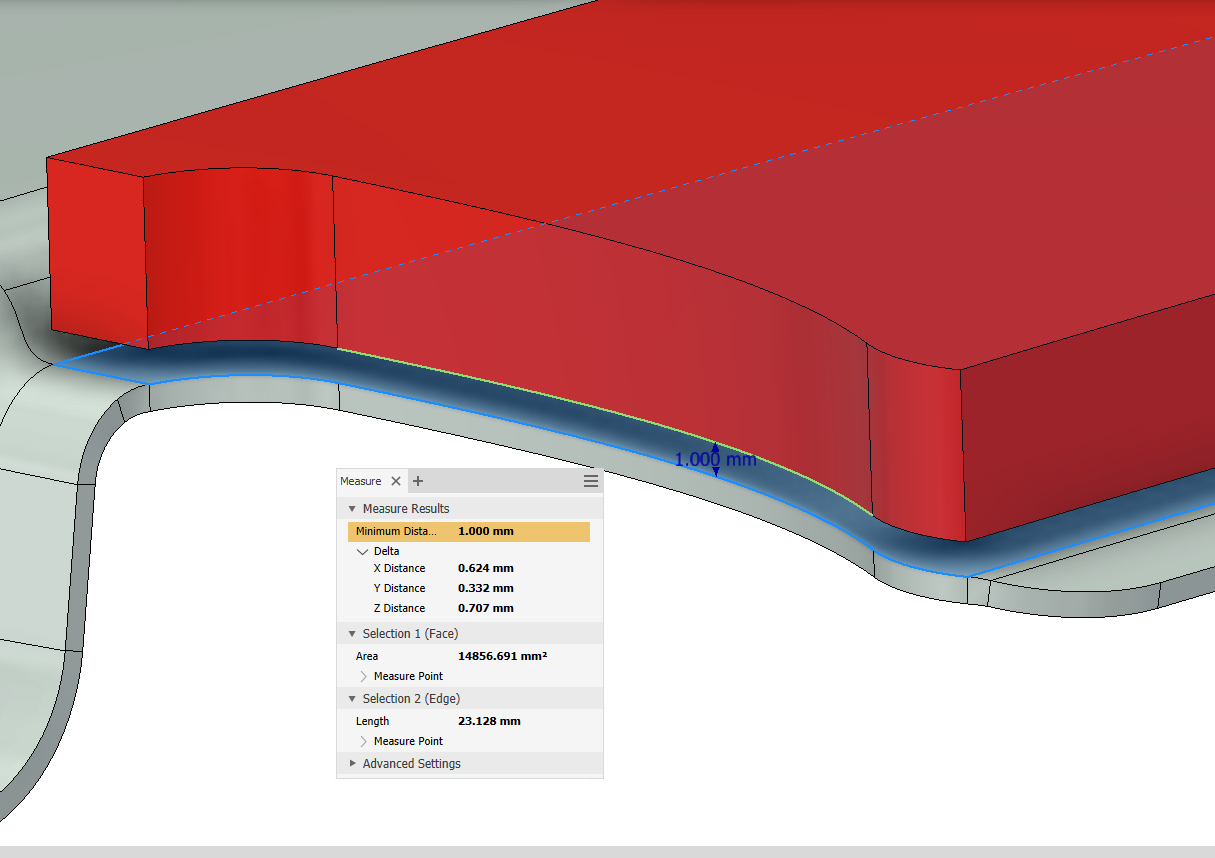
Task: Expand Measure Point under Selection 1 (Face)
Action: pyautogui.click(x=364, y=676)
